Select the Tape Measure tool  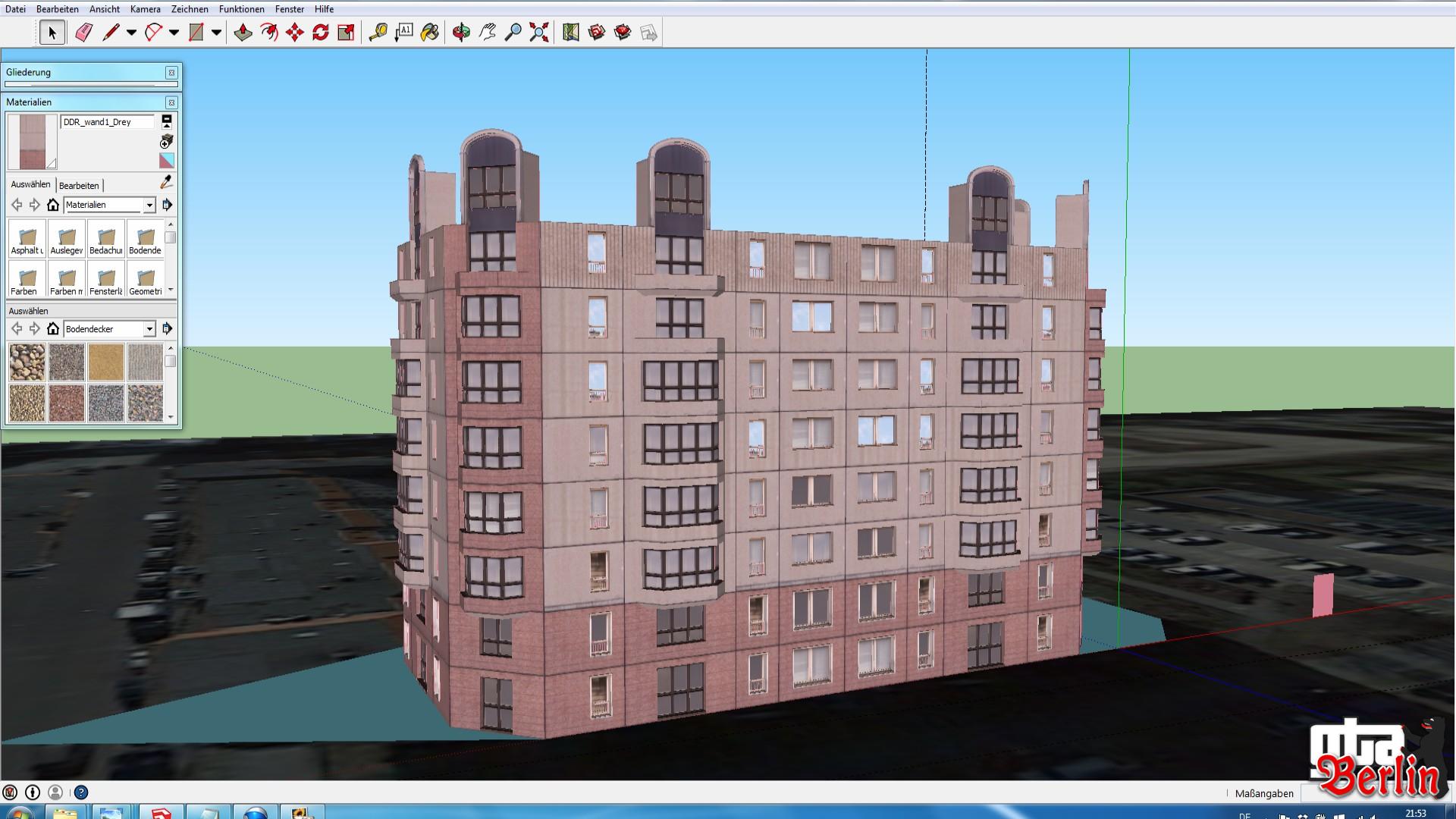[378, 33]
